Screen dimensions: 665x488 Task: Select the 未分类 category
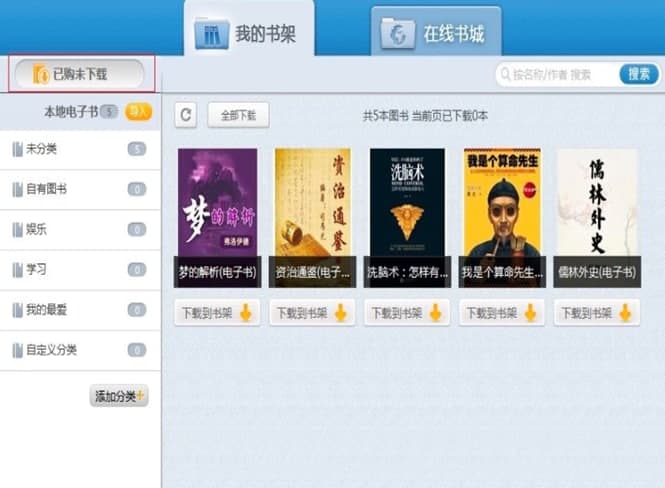coord(80,149)
